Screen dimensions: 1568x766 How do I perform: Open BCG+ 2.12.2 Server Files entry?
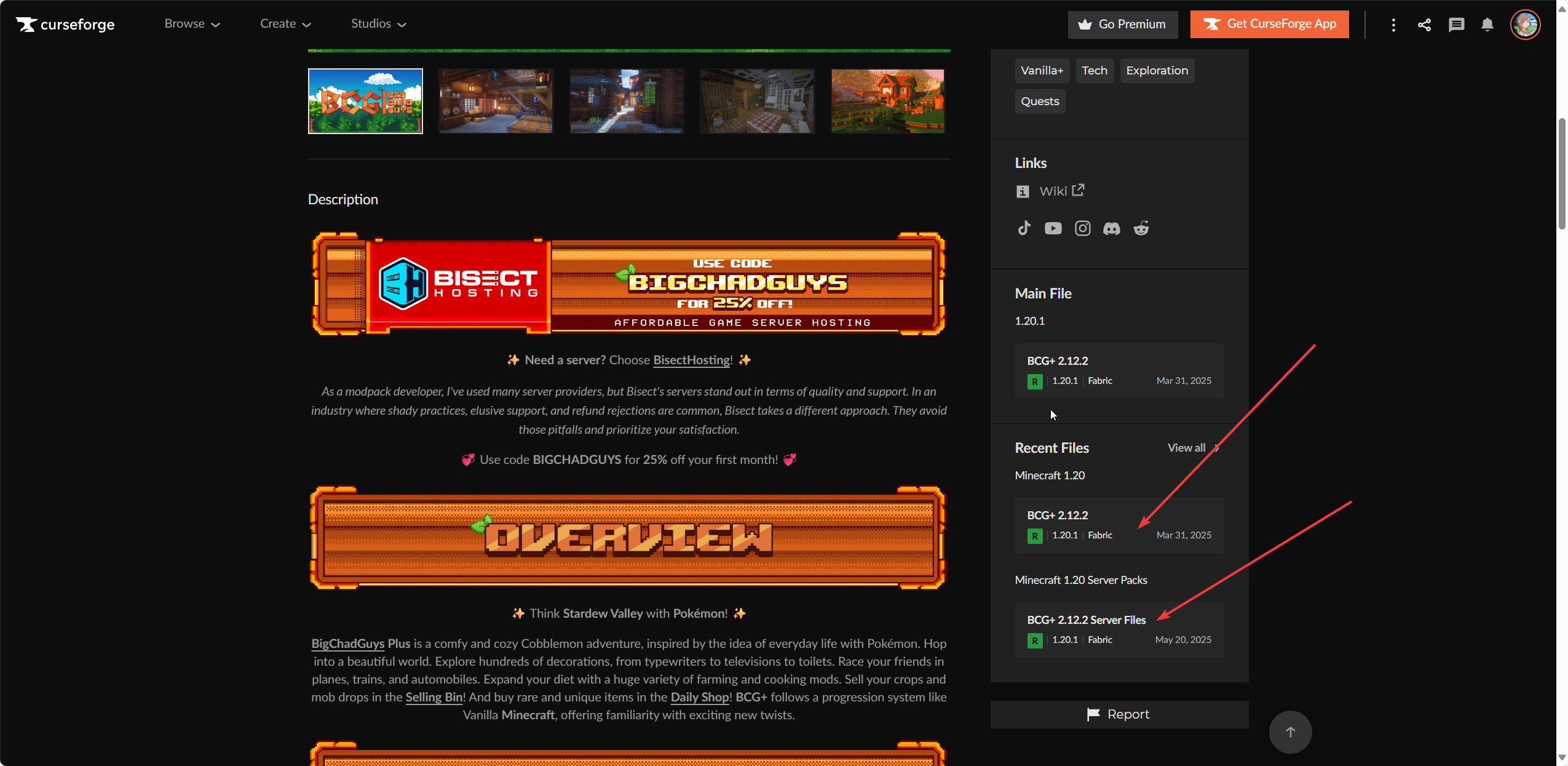click(x=1119, y=630)
